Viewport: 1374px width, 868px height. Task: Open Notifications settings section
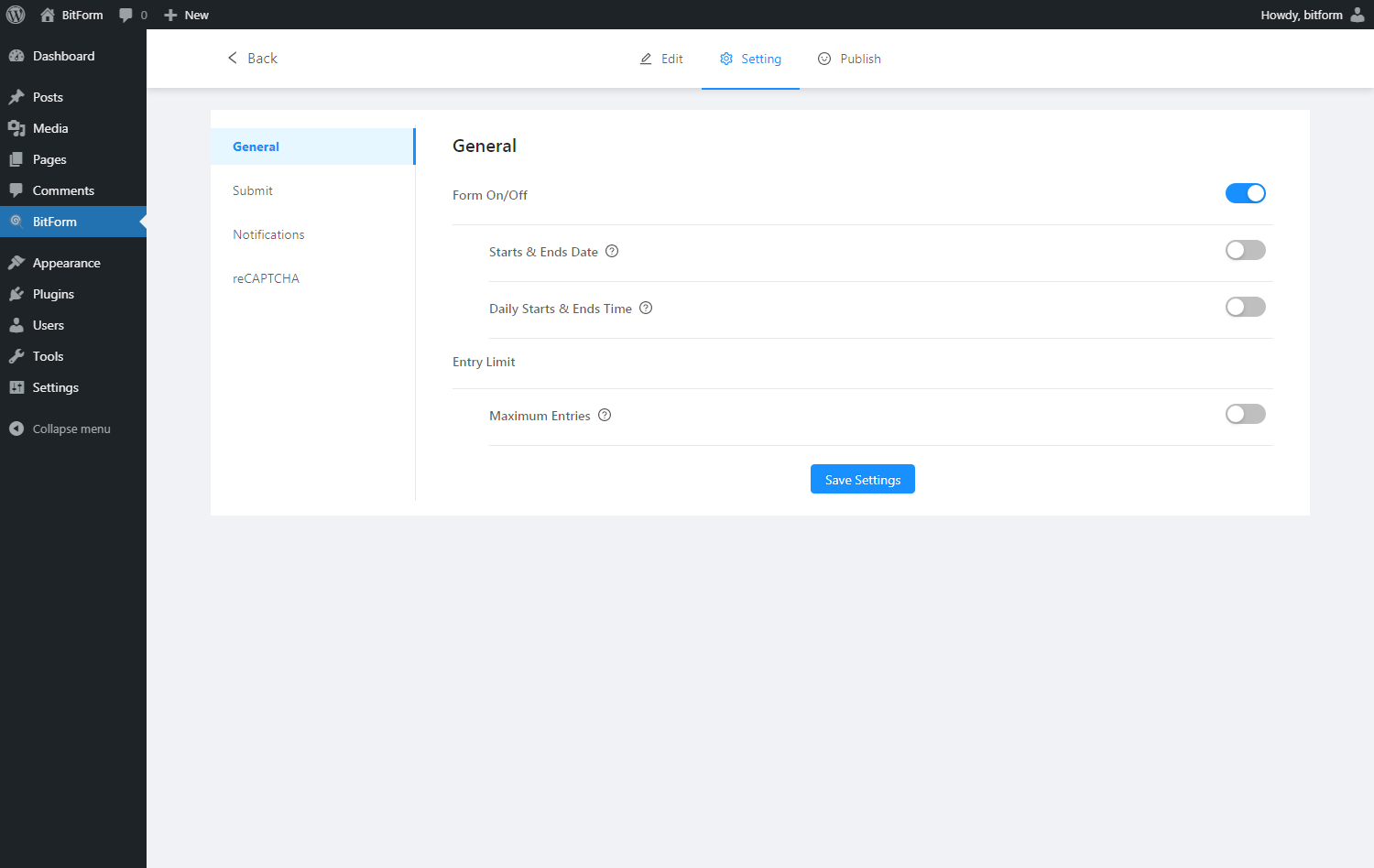(312, 234)
